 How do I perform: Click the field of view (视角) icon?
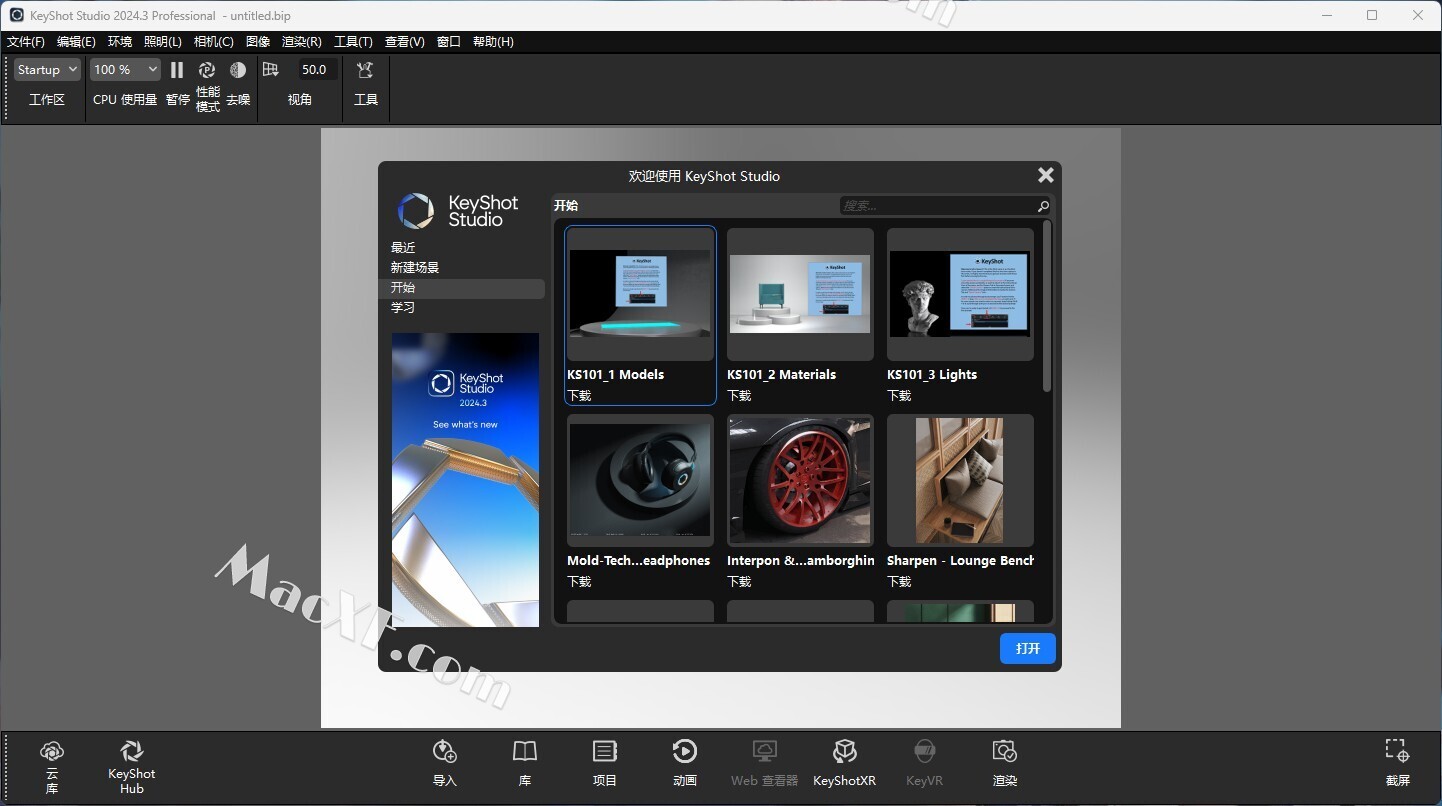click(270, 70)
